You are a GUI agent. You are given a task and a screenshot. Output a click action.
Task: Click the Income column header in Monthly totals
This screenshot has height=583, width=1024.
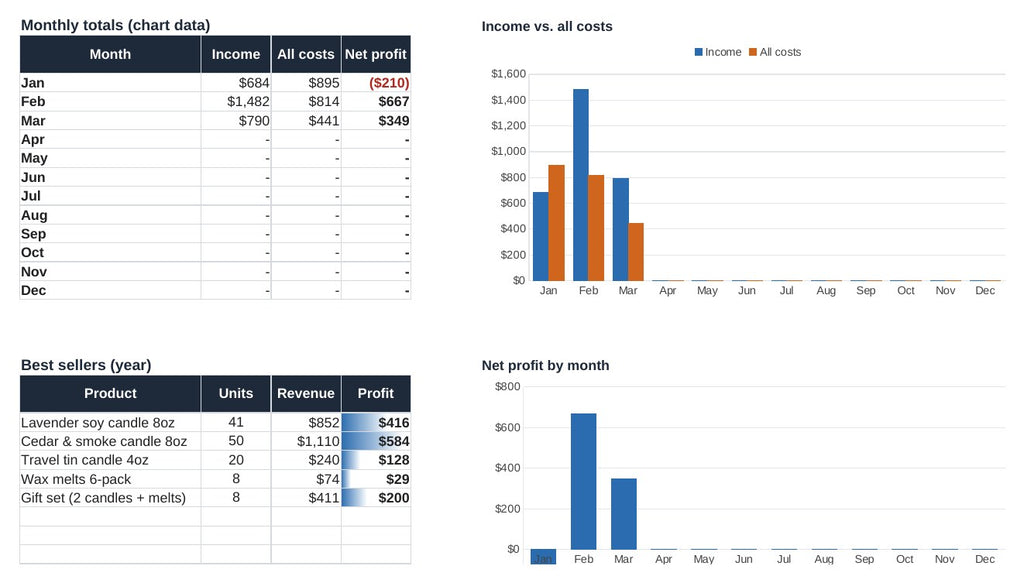click(236, 54)
